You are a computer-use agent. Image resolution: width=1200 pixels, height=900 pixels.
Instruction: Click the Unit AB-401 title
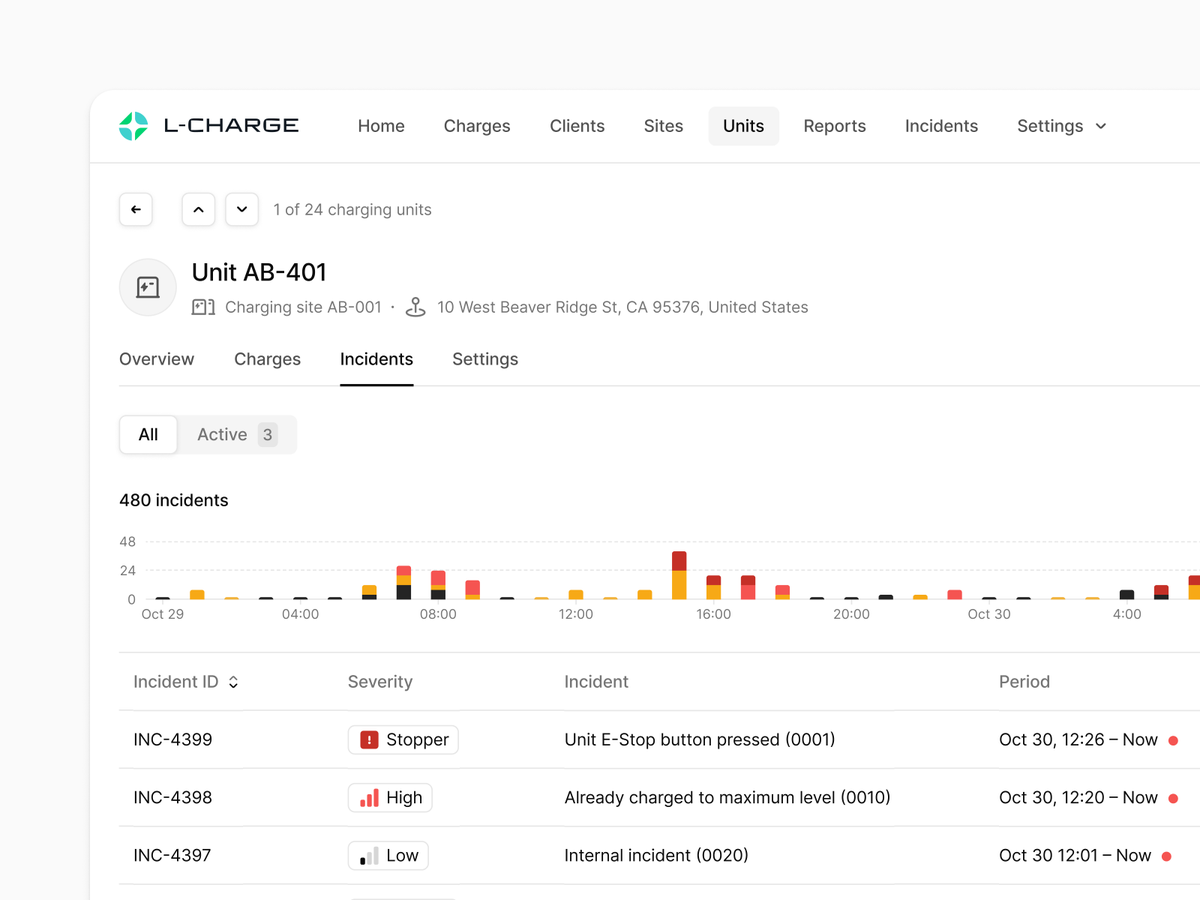[259, 272]
